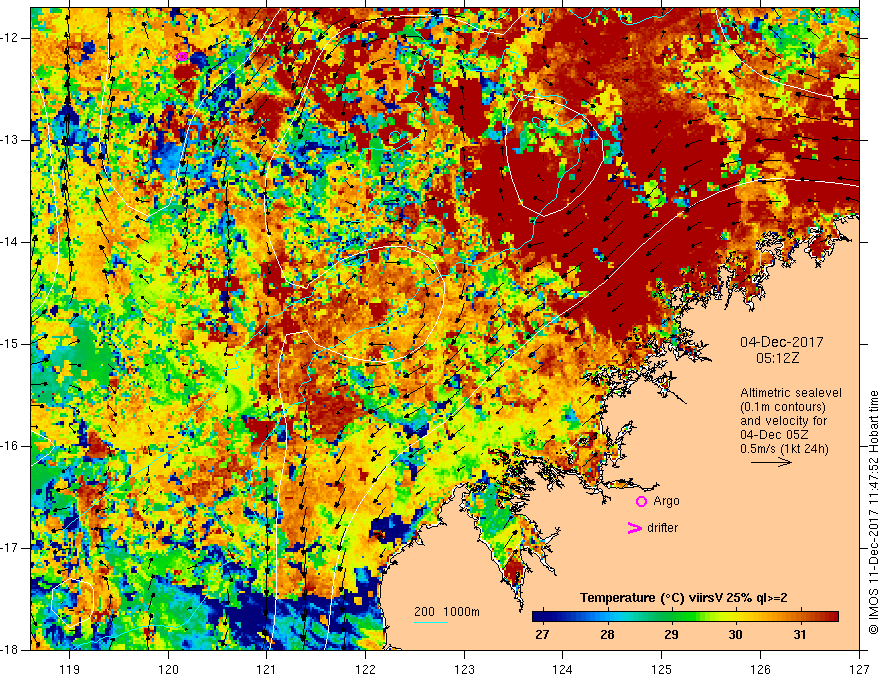Click the '200 1000m' depth legend text

click(x=447, y=612)
